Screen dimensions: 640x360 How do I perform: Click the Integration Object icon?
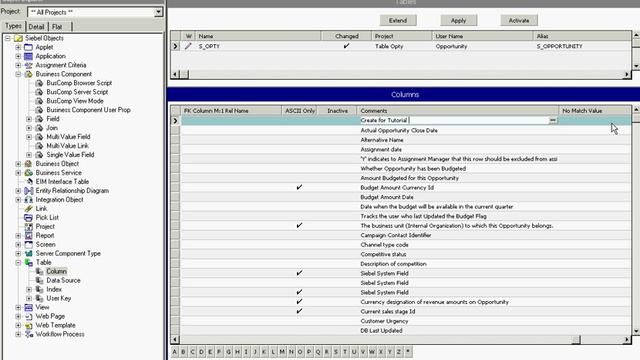point(28,200)
